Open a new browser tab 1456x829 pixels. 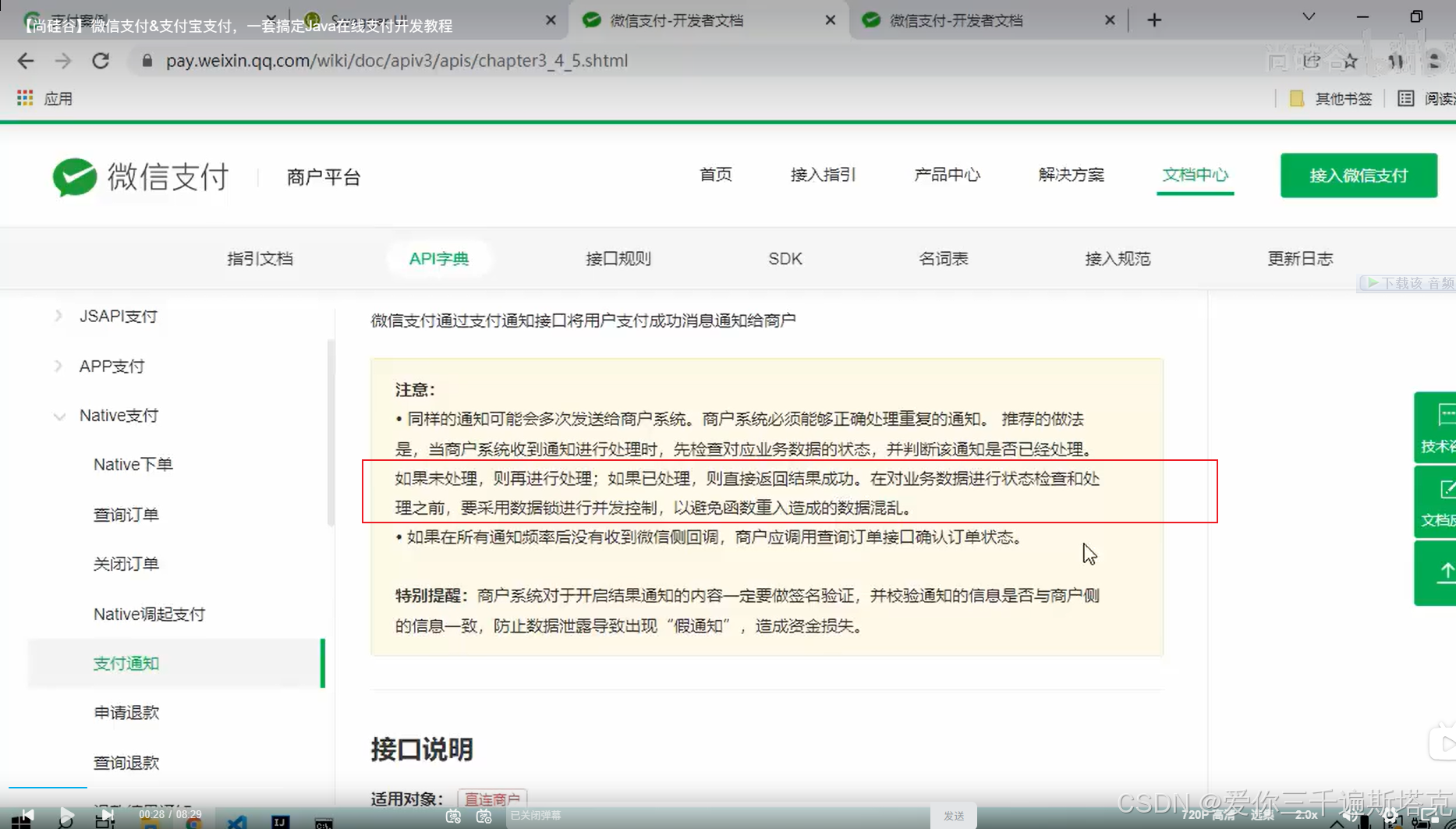click(x=1154, y=20)
